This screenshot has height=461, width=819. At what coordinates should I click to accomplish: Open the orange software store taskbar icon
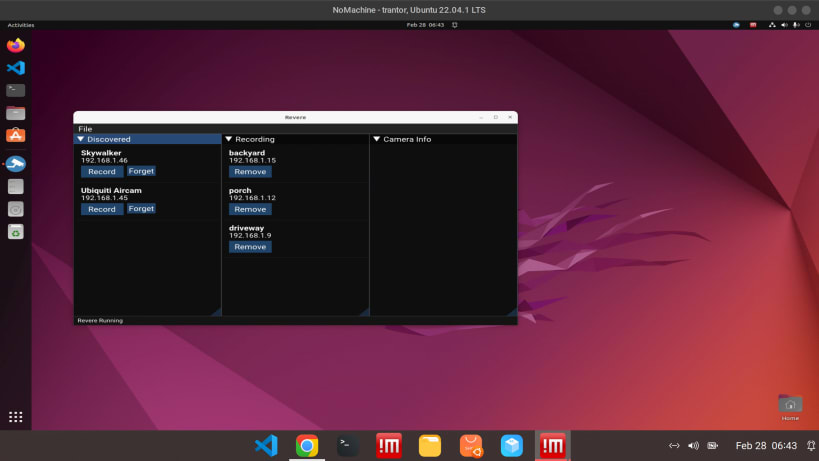pos(471,446)
